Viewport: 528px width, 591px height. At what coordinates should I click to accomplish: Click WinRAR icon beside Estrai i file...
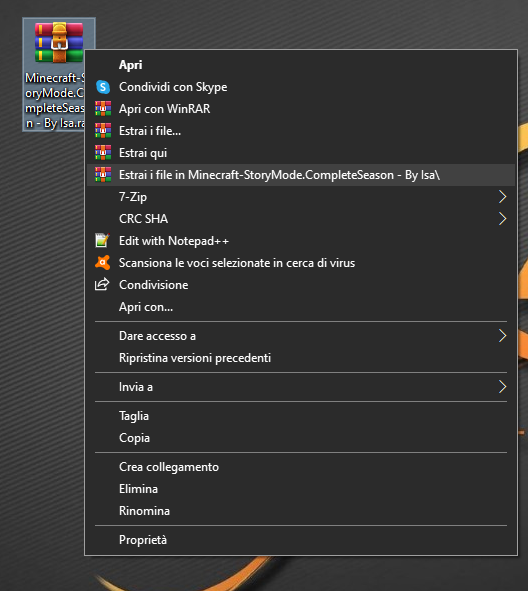(x=103, y=131)
